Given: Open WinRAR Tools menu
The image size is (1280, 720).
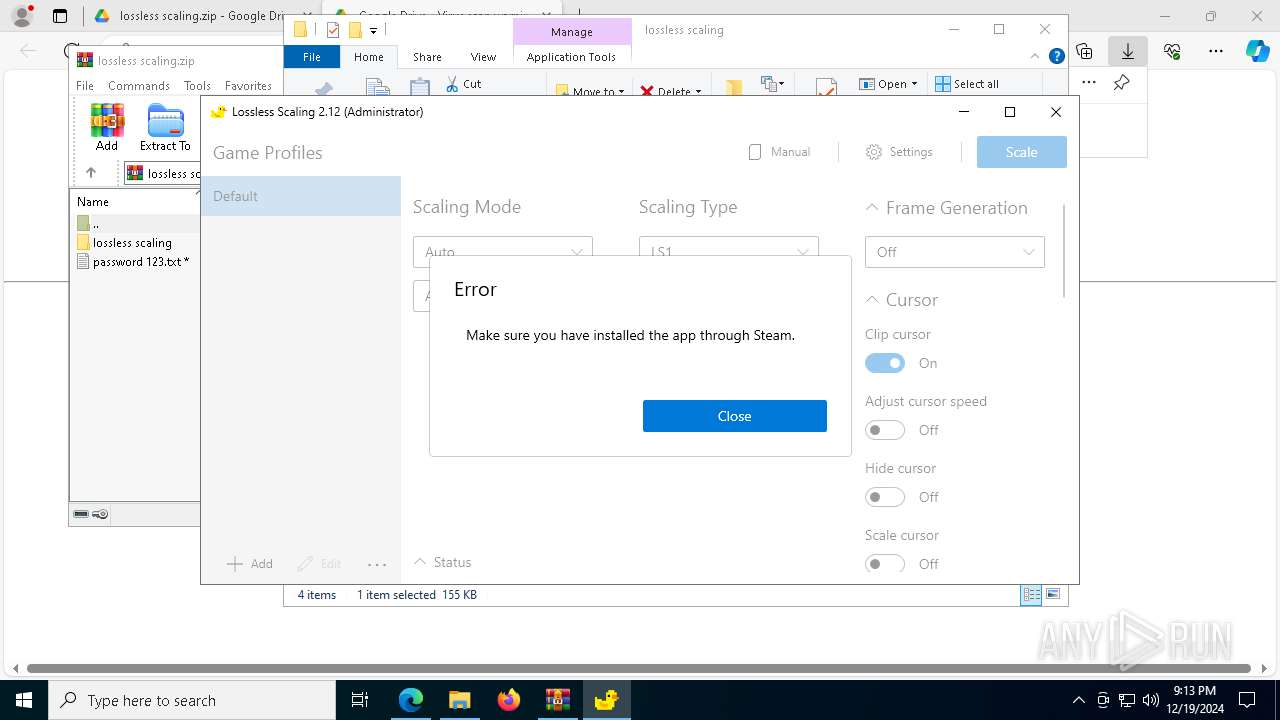Looking at the screenshot, I should (197, 86).
